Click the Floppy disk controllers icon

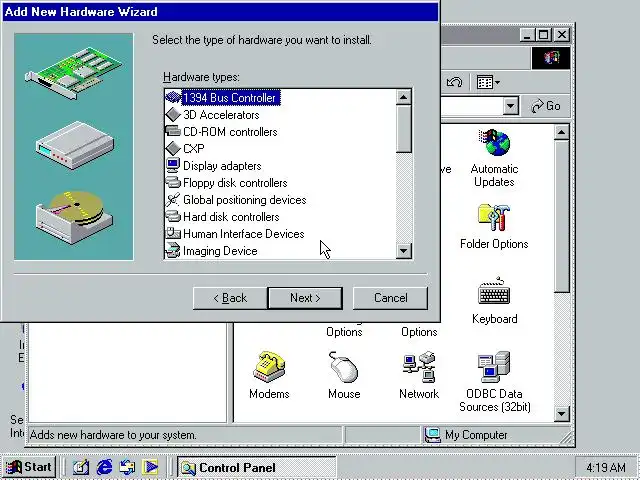173,182
